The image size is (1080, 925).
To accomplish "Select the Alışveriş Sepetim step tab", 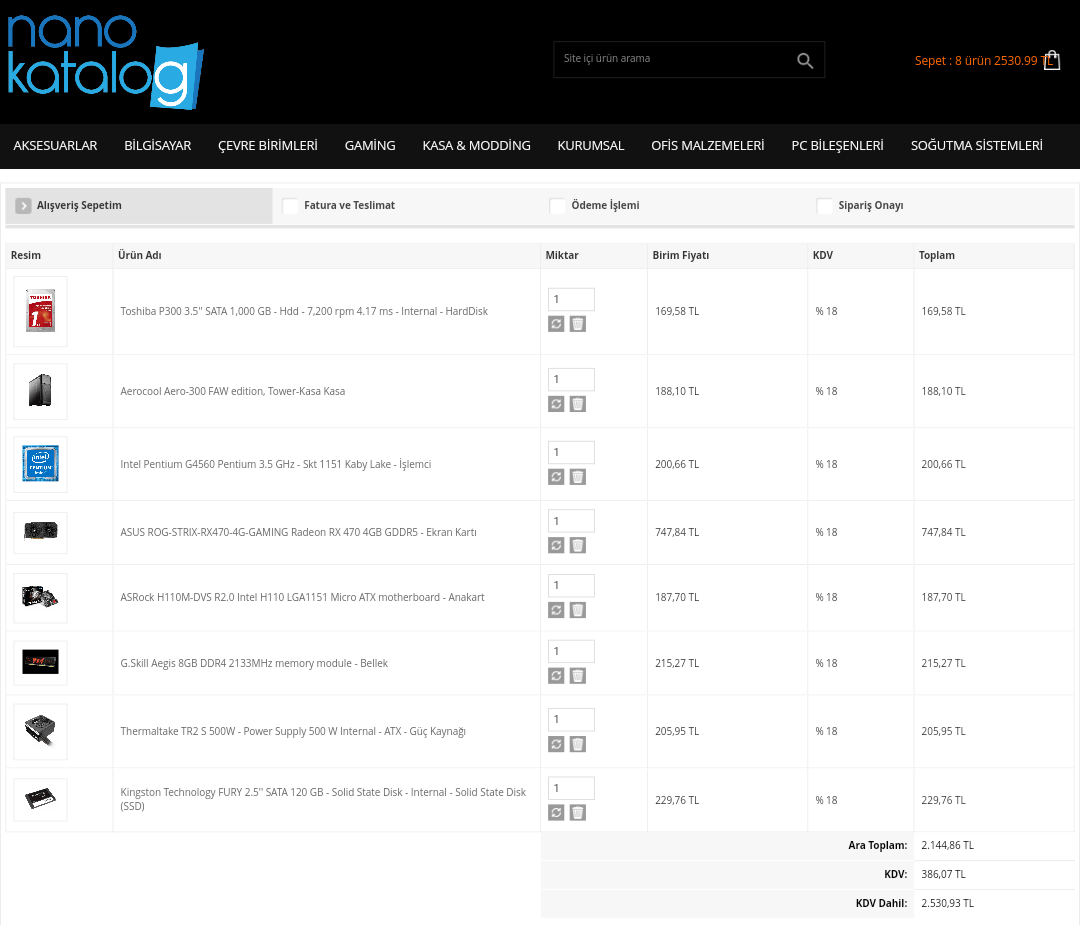I will point(139,205).
